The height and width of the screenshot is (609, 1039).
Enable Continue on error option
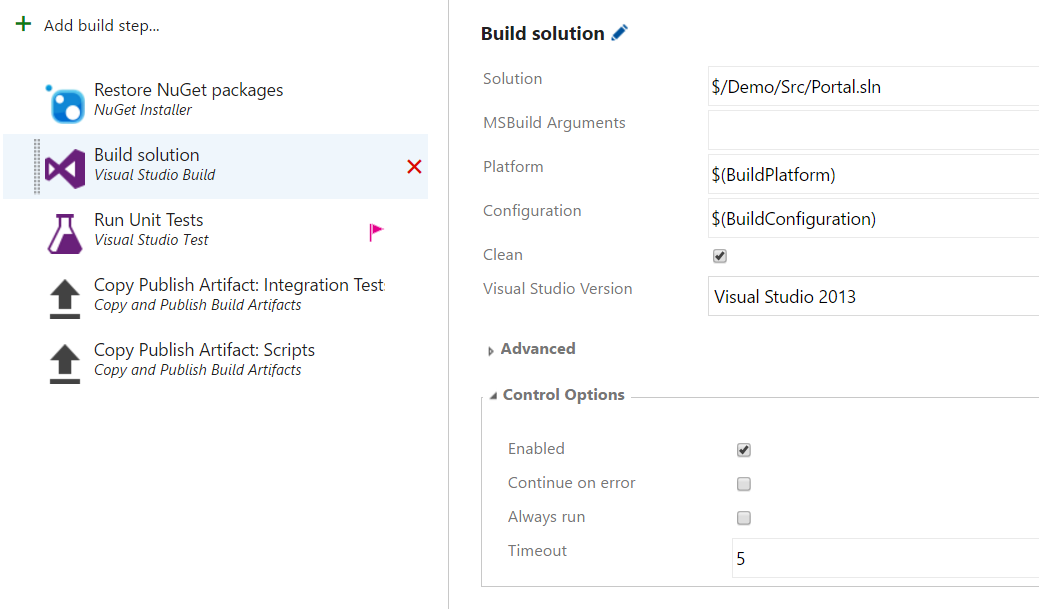(744, 484)
